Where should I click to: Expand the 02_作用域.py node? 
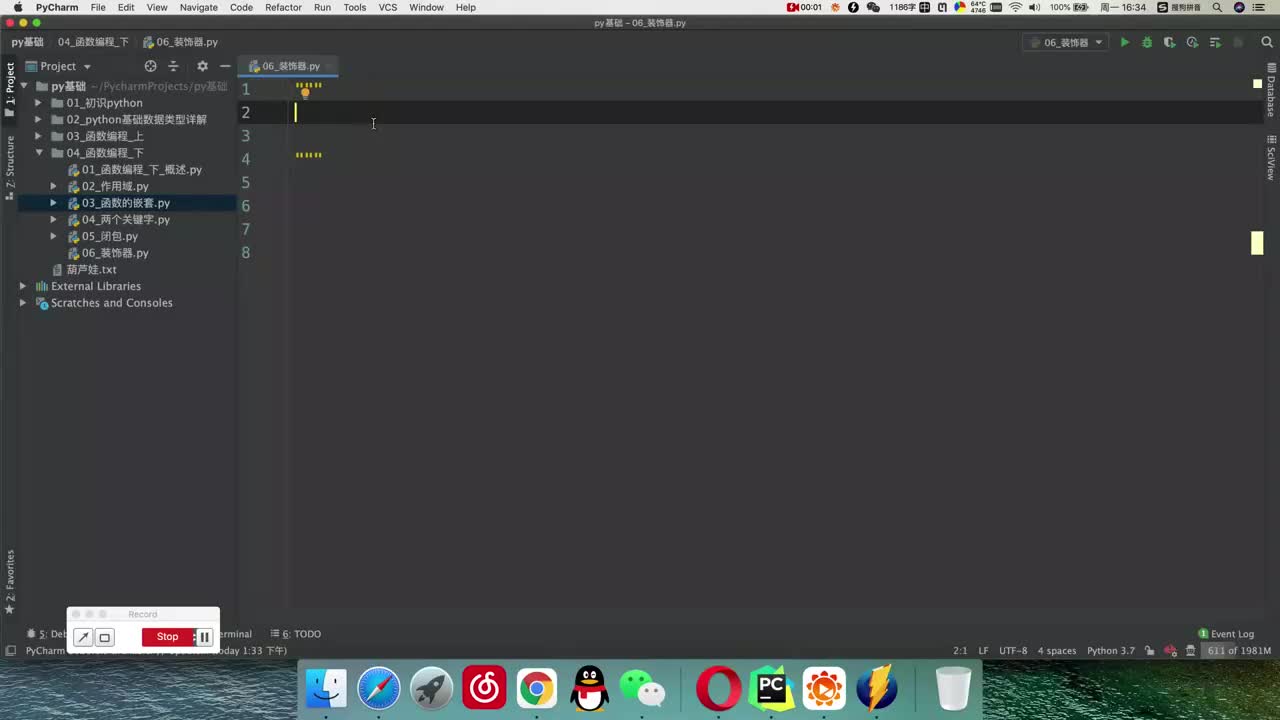54,186
